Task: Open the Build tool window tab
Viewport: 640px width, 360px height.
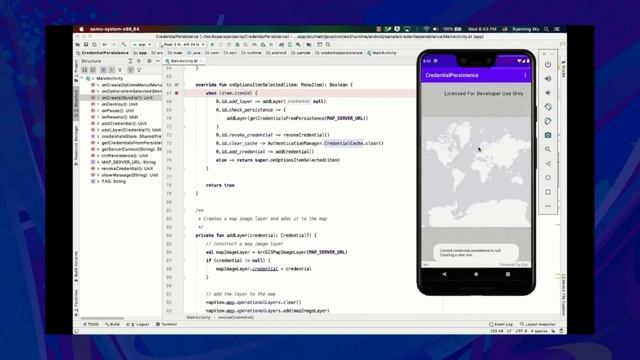Action: point(113,324)
